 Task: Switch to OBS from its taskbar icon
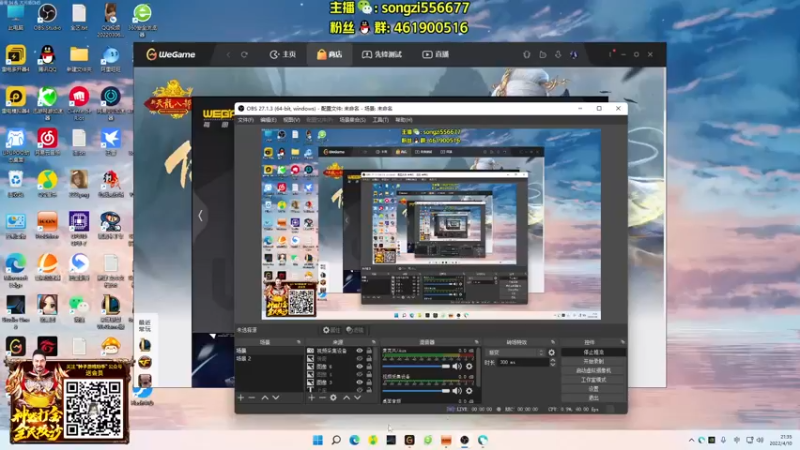[x=464, y=440]
